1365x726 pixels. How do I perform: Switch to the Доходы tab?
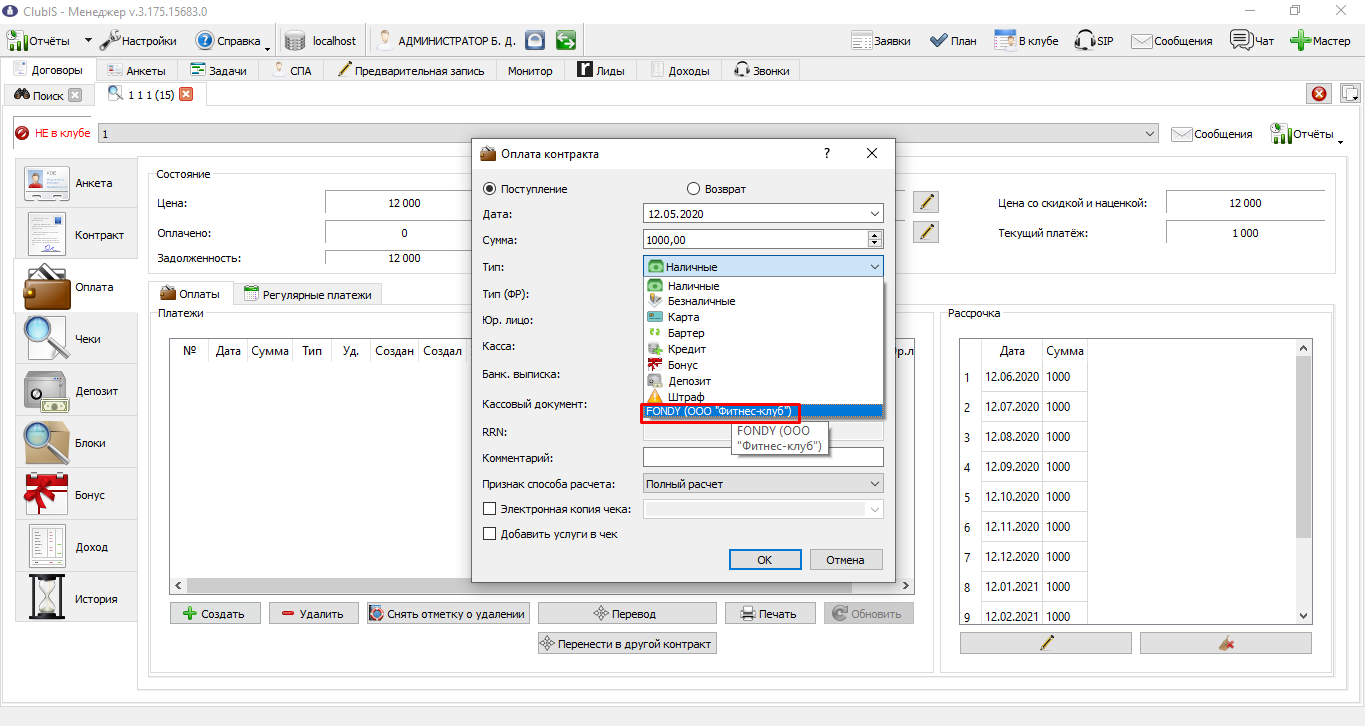681,71
